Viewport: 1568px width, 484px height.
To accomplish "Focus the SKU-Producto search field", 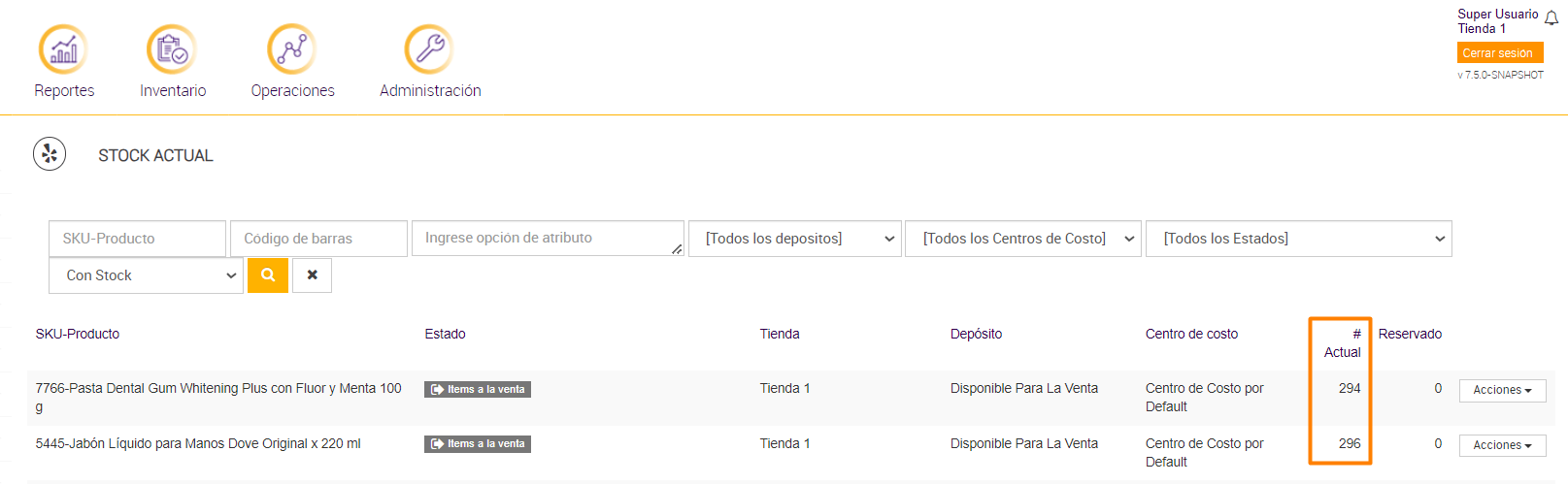I will (x=137, y=239).
